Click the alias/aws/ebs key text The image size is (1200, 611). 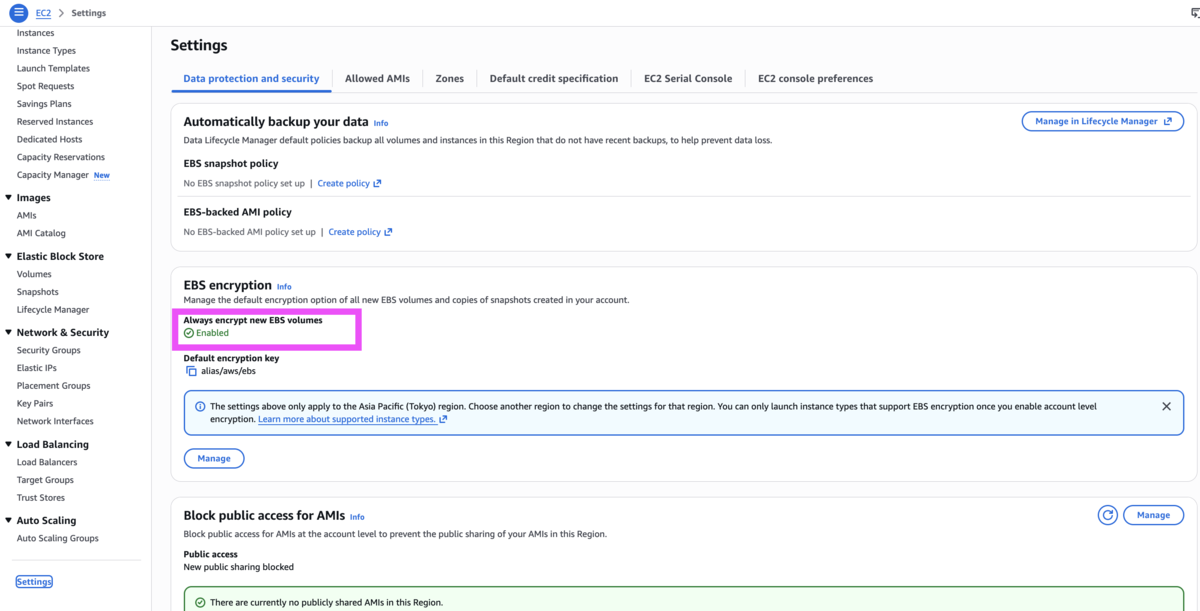click(228, 371)
